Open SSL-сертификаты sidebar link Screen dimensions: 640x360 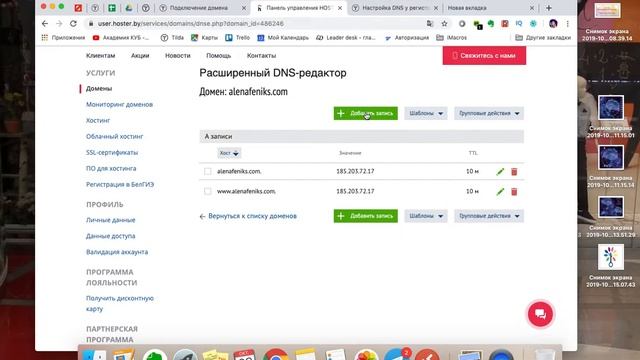tap(112, 152)
